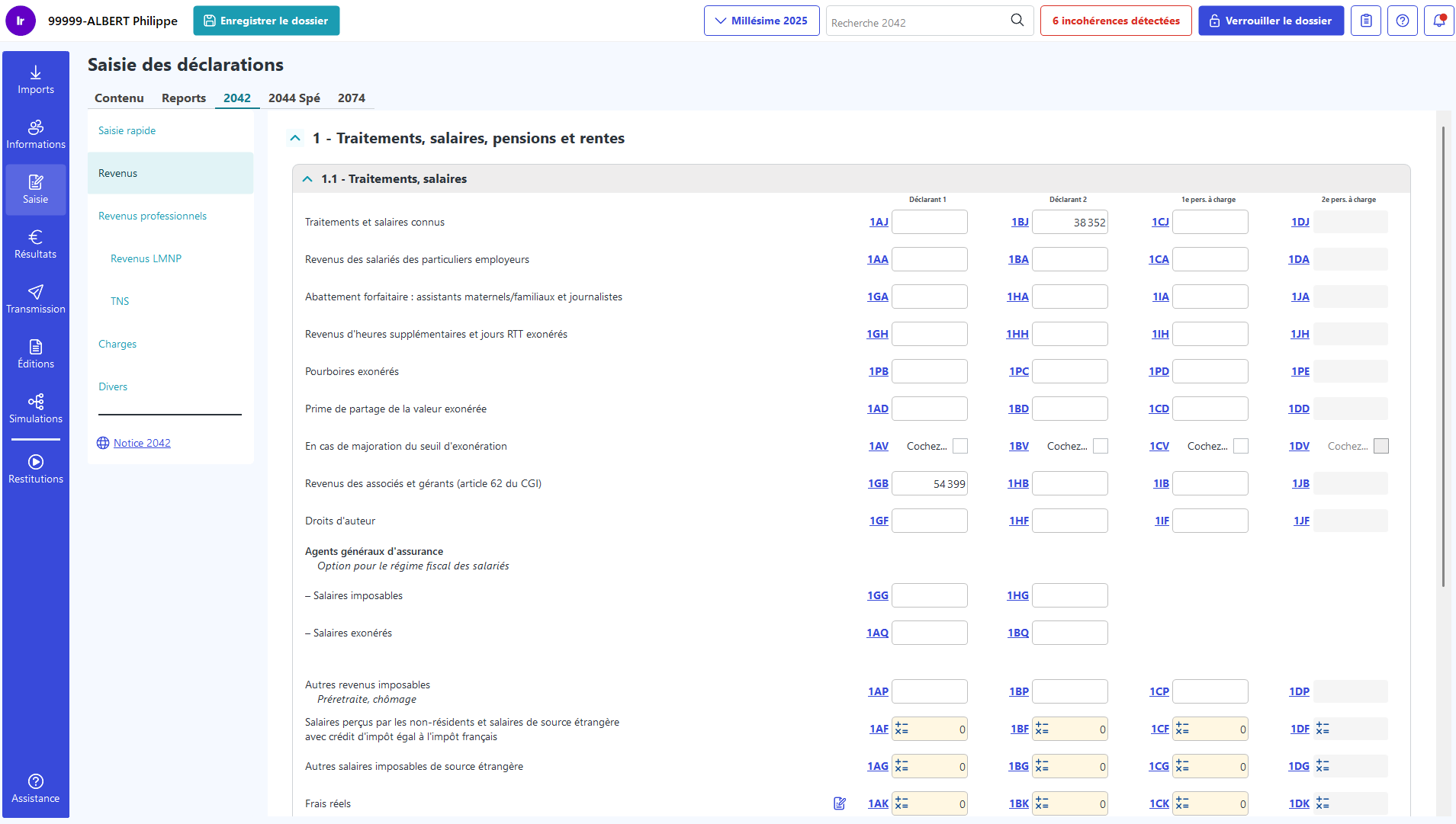This screenshot has width=1456, height=824.
Task: Open the Résultats euro icon
Action: [36, 238]
